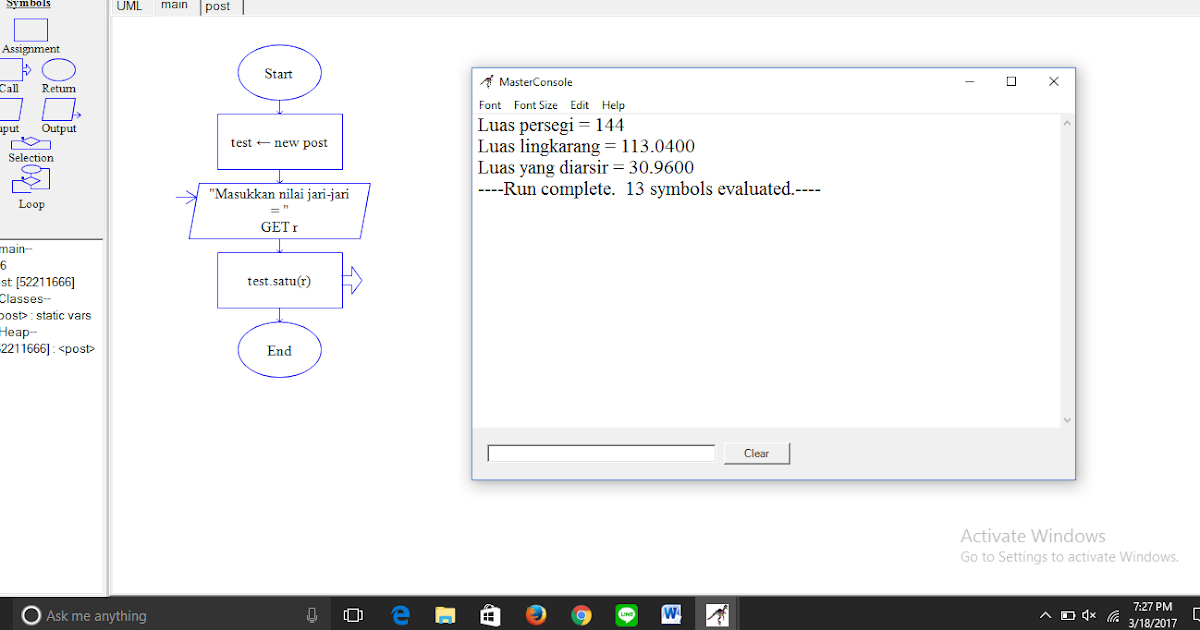Select the Start oval in flowchart
Screen dimensions: 1200x630
click(279, 74)
